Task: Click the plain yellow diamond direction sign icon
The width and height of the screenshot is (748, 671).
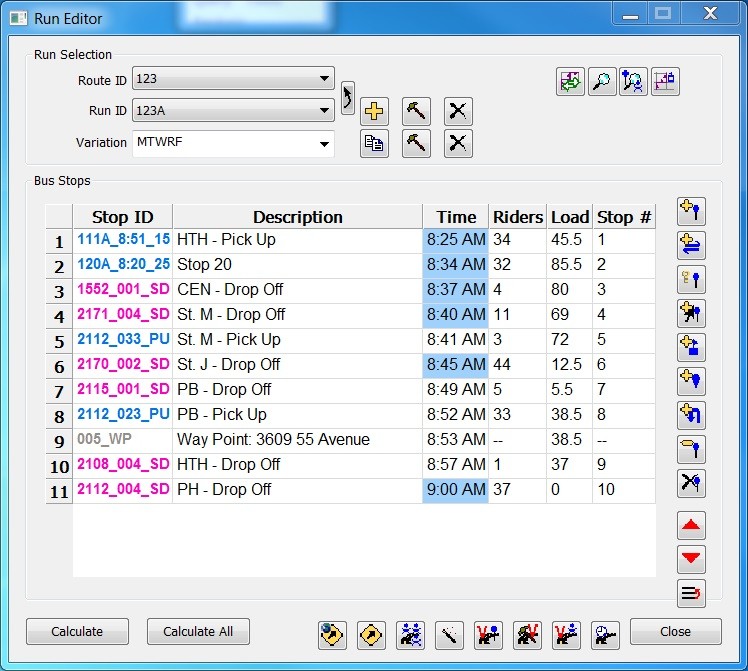Action: pos(371,635)
